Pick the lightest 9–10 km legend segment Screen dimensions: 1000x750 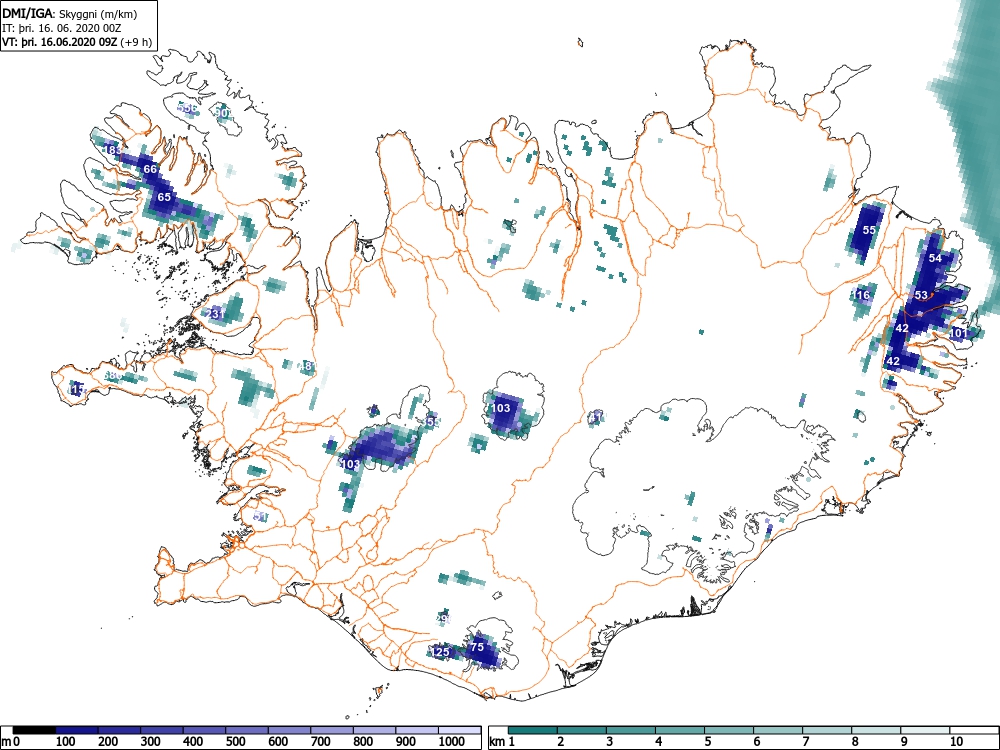[925, 730]
